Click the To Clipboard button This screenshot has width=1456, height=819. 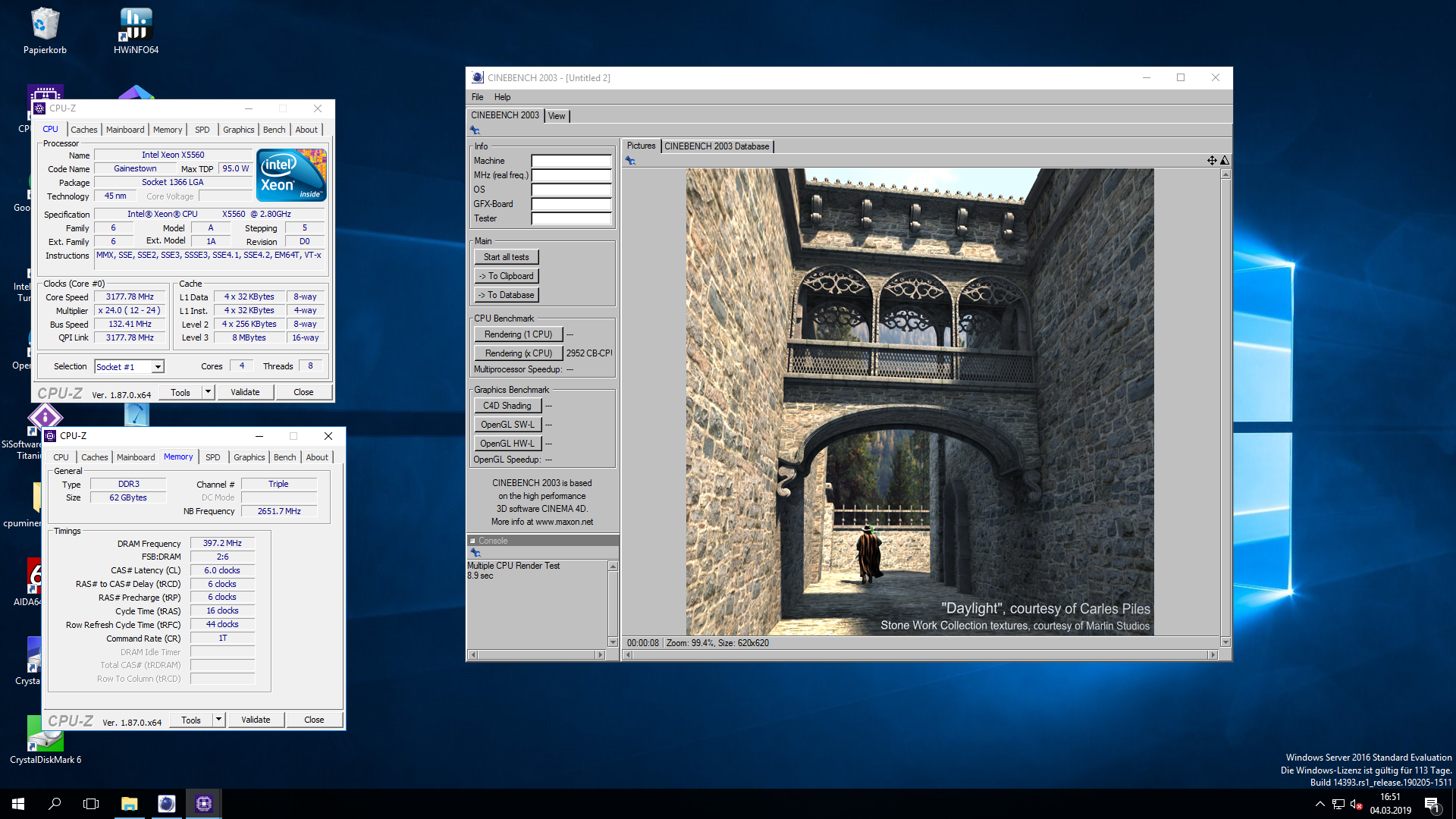coord(507,276)
